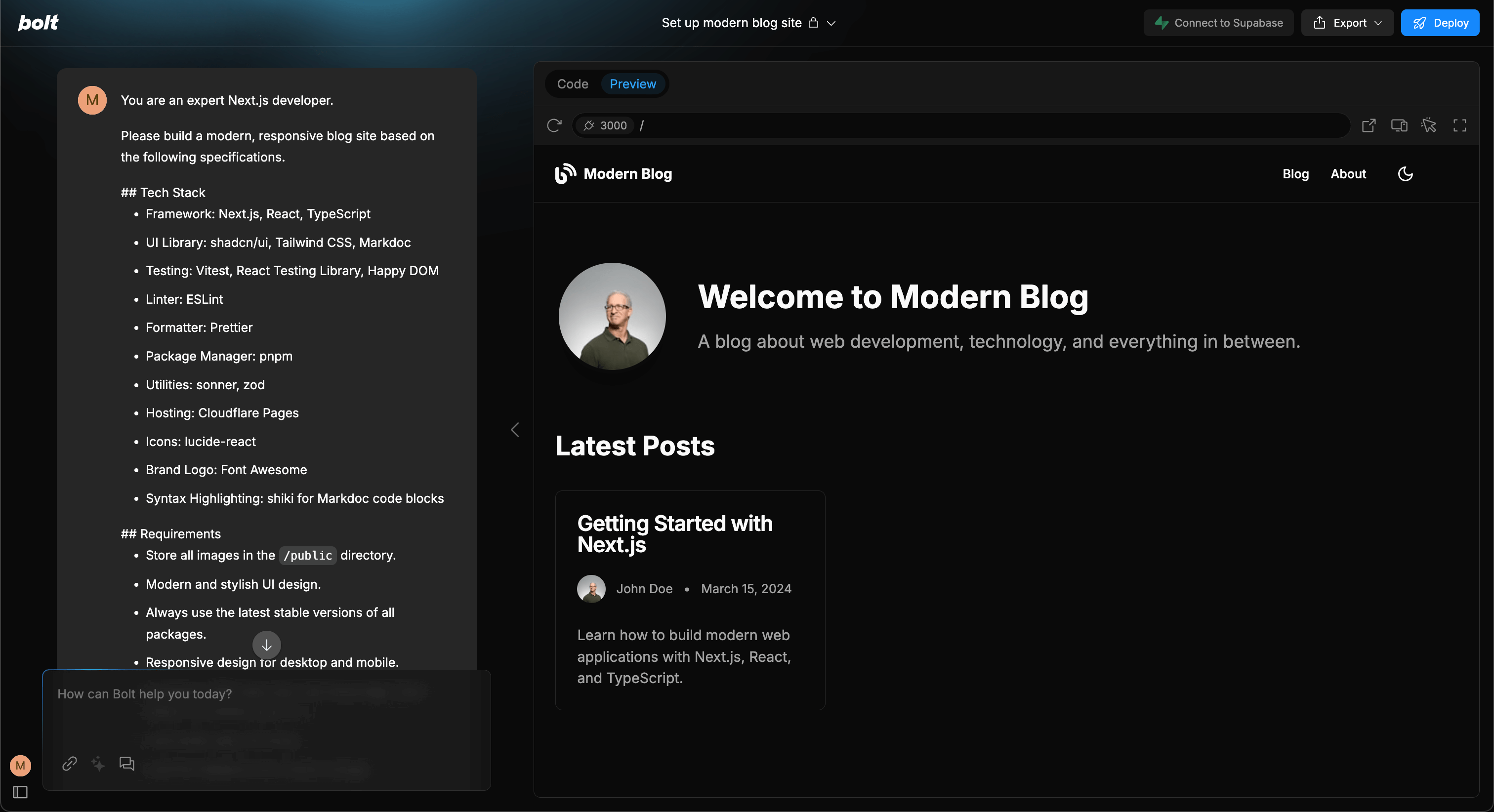Viewport: 1494px width, 812px height.
Task: Enter fullscreen preview mode
Action: tap(1459, 125)
